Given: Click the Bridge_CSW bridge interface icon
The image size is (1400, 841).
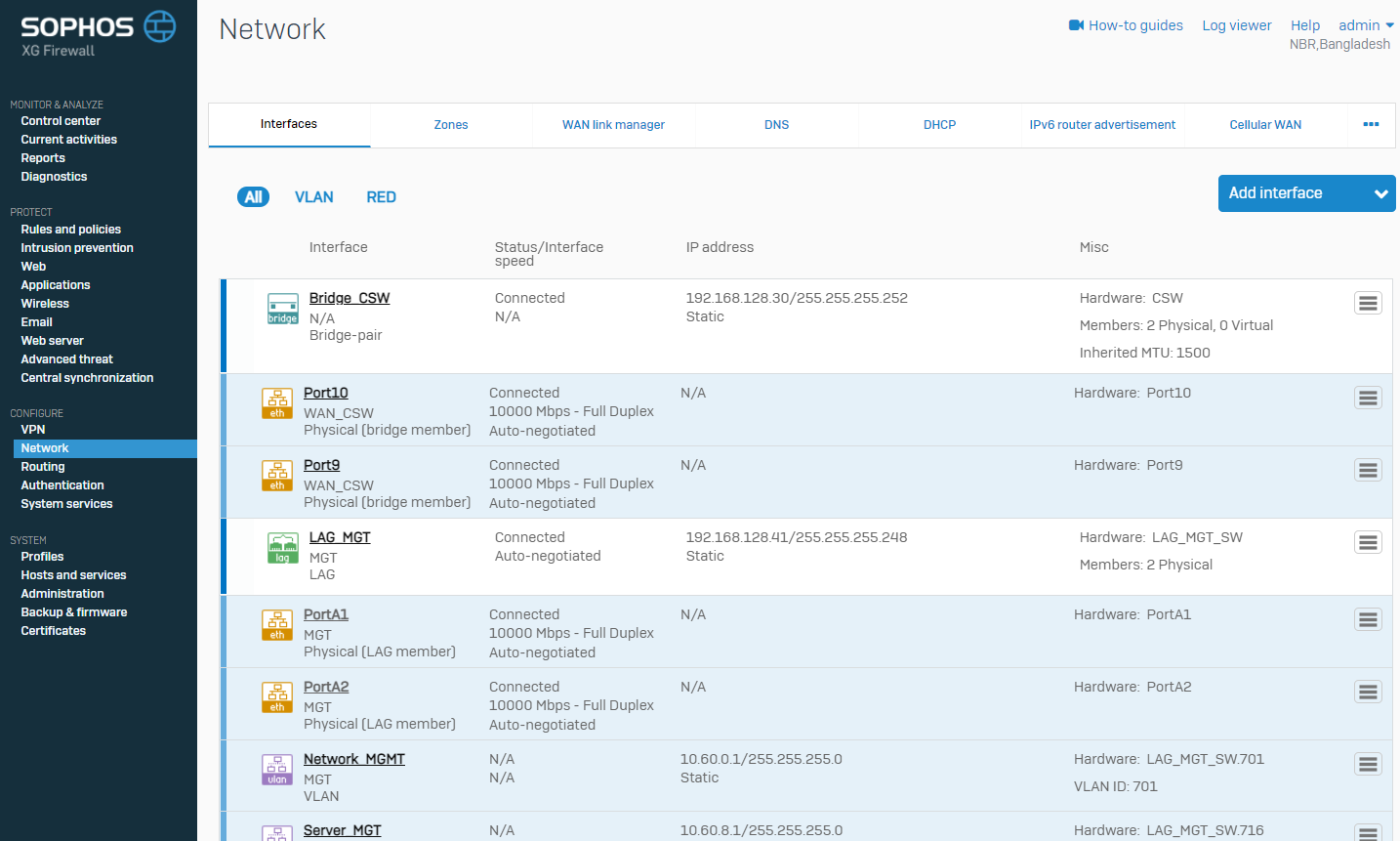Looking at the screenshot, I should pyautogui.click(x=282, y=309).
